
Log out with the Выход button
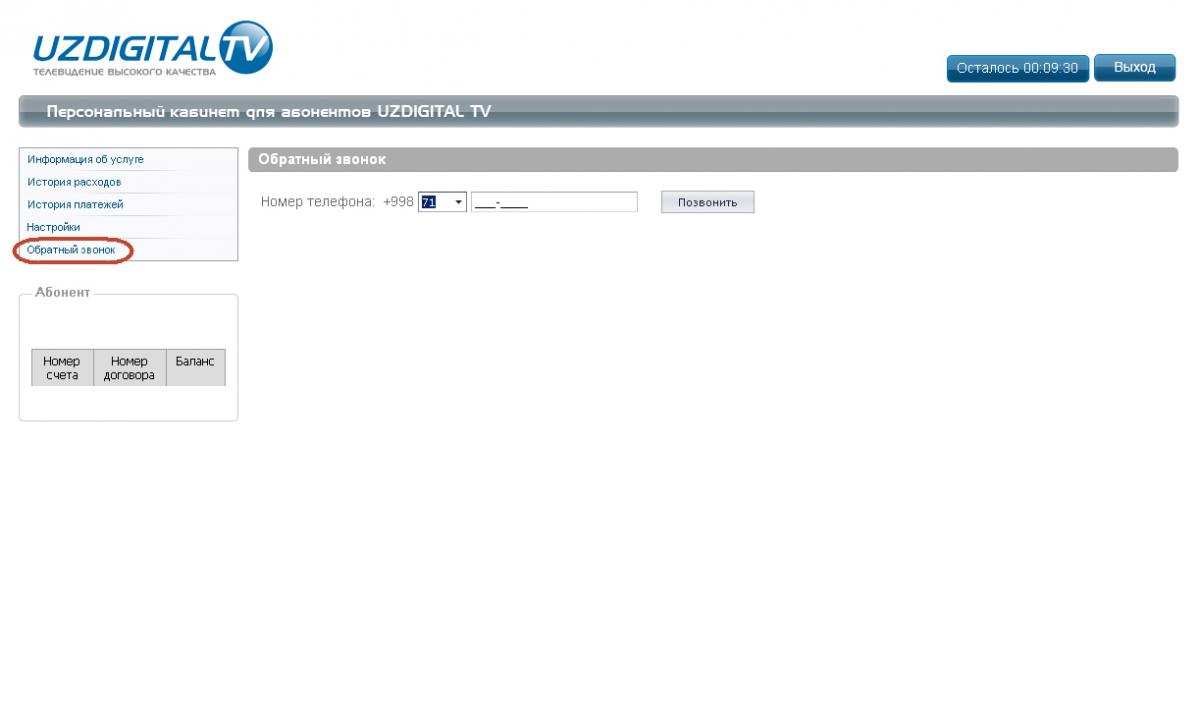(x=1134, y=67)
